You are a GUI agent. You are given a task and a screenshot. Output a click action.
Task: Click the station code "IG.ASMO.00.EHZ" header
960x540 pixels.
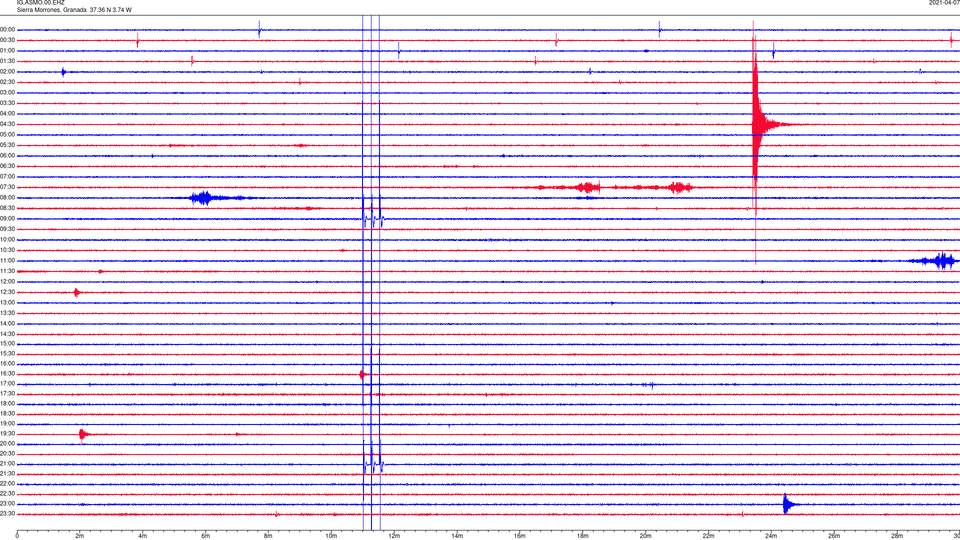click(x=40, y=3)
